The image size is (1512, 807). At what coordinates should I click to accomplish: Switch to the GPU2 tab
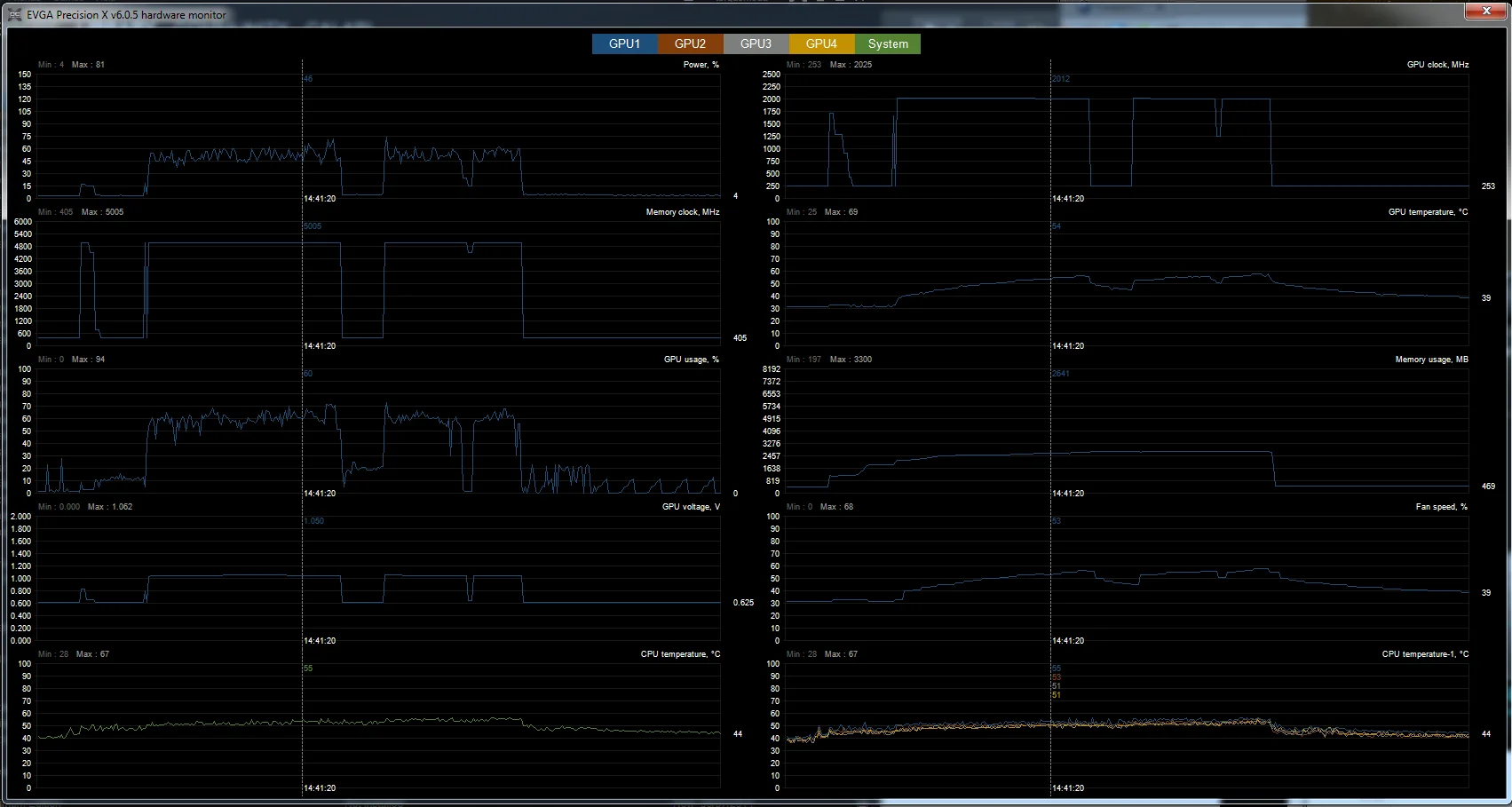pos(691,44)
